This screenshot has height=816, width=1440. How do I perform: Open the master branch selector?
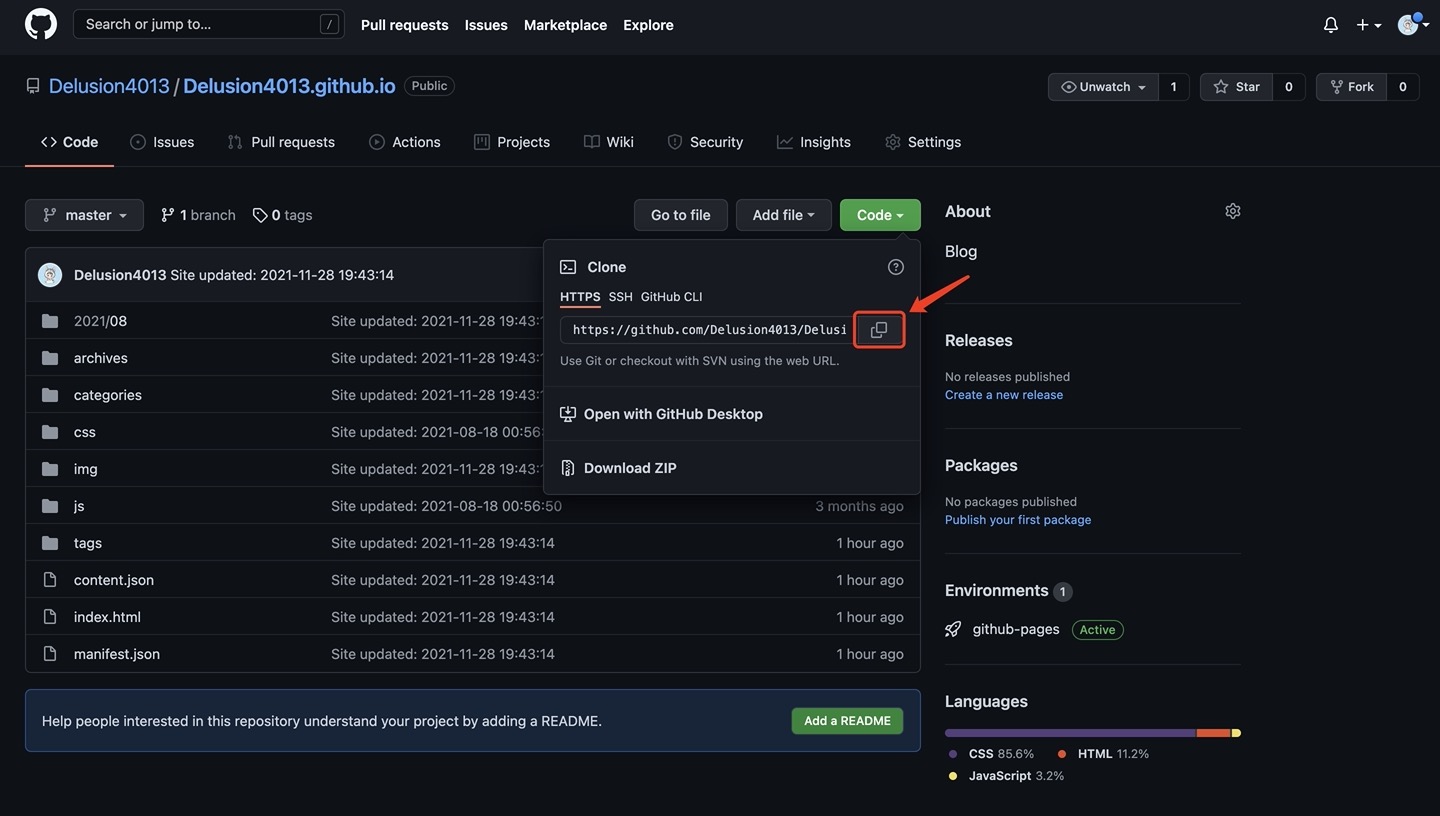click(84, 215)
